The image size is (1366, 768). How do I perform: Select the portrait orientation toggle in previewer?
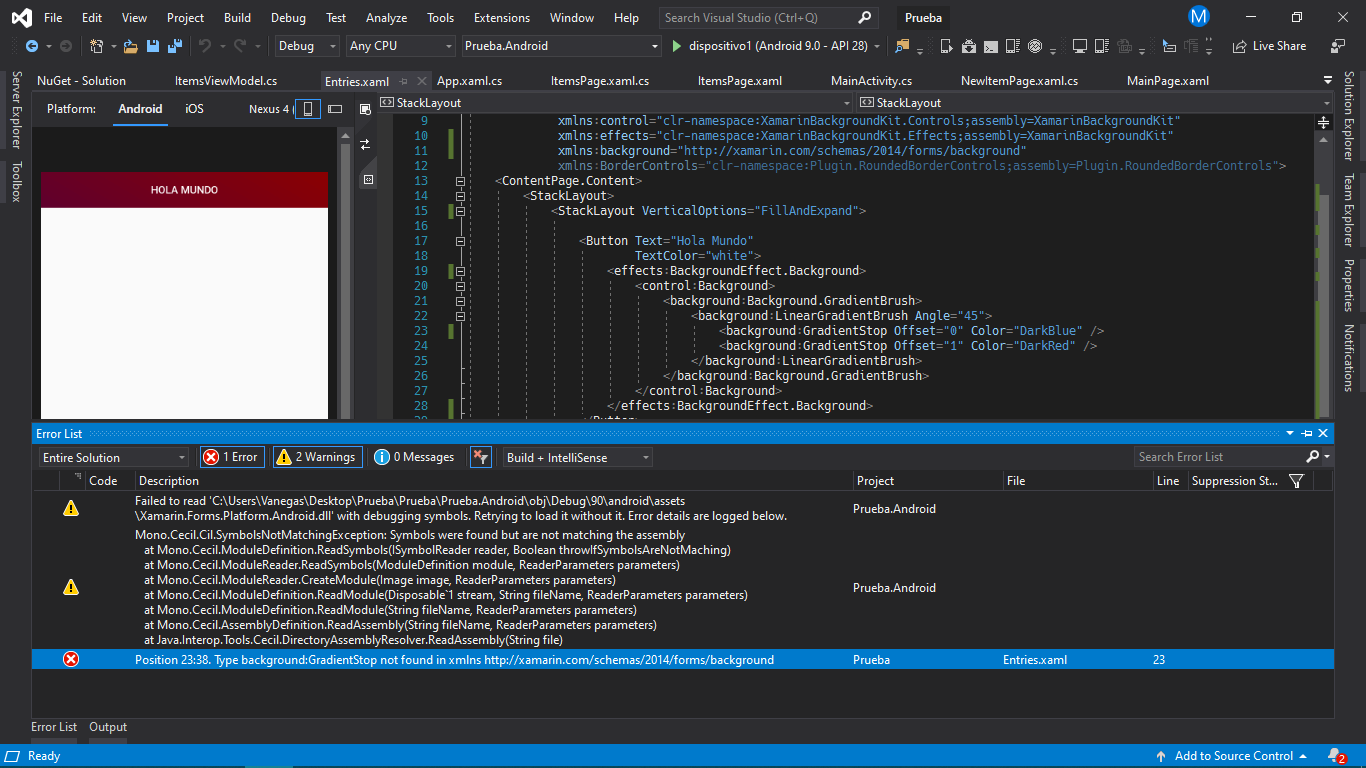pos(308,109)
